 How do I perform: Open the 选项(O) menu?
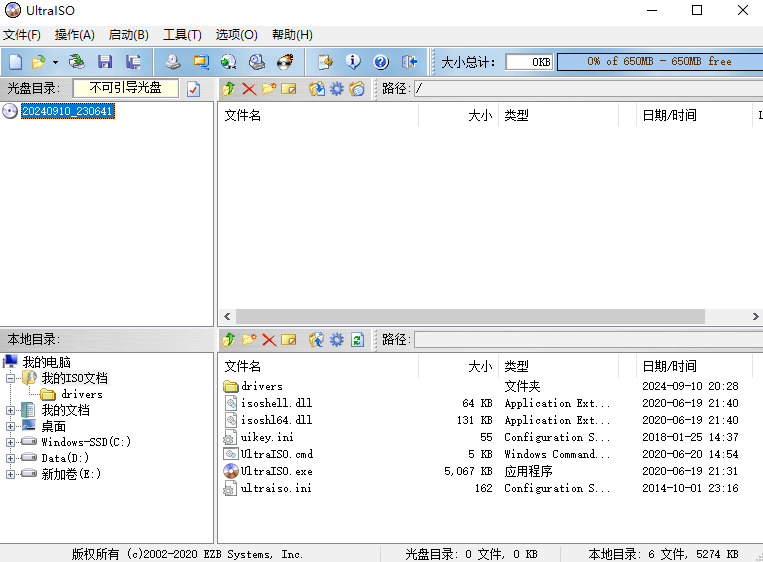(236, 35)
